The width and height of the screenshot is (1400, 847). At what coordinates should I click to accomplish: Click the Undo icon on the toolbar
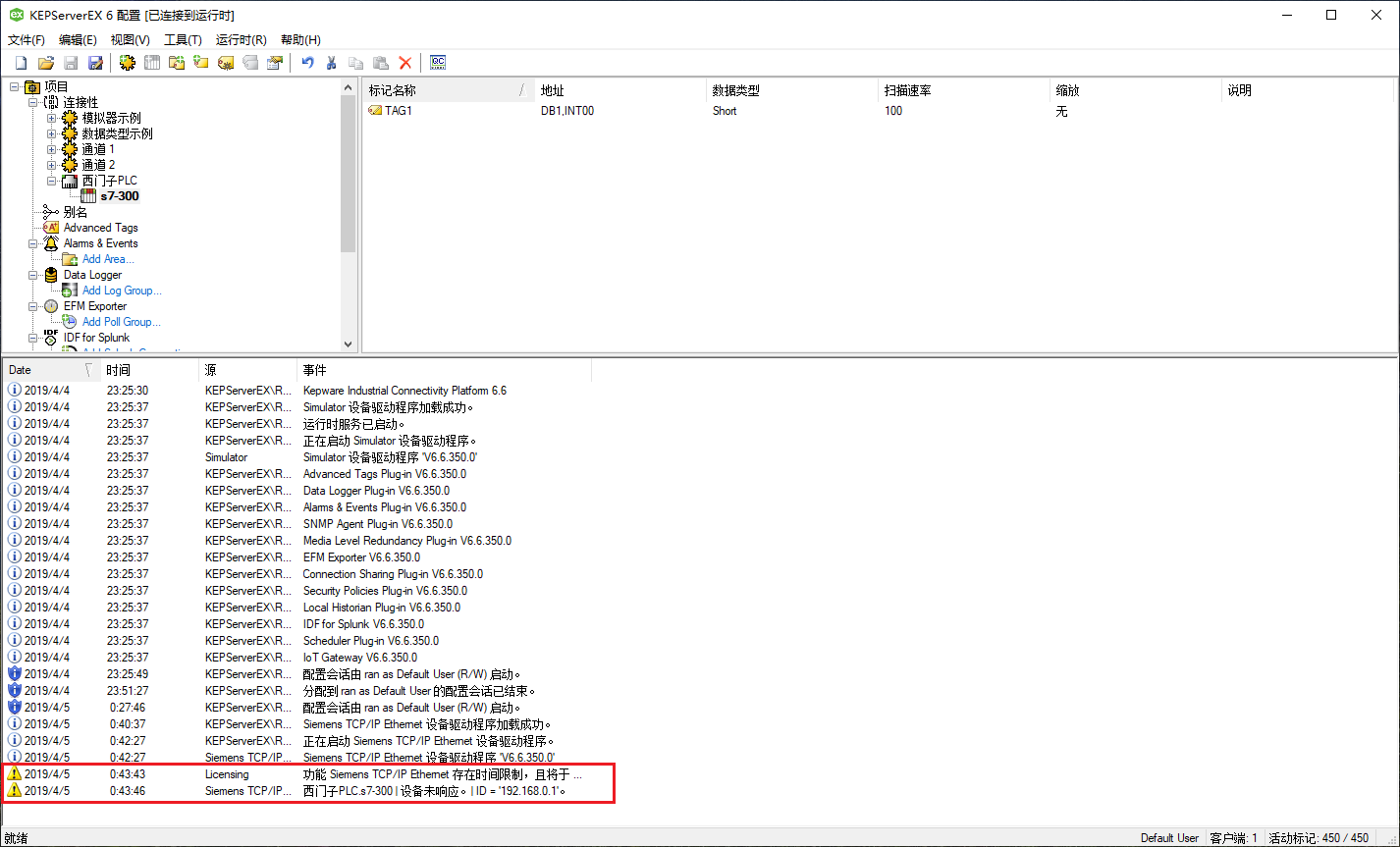(306, 62)
